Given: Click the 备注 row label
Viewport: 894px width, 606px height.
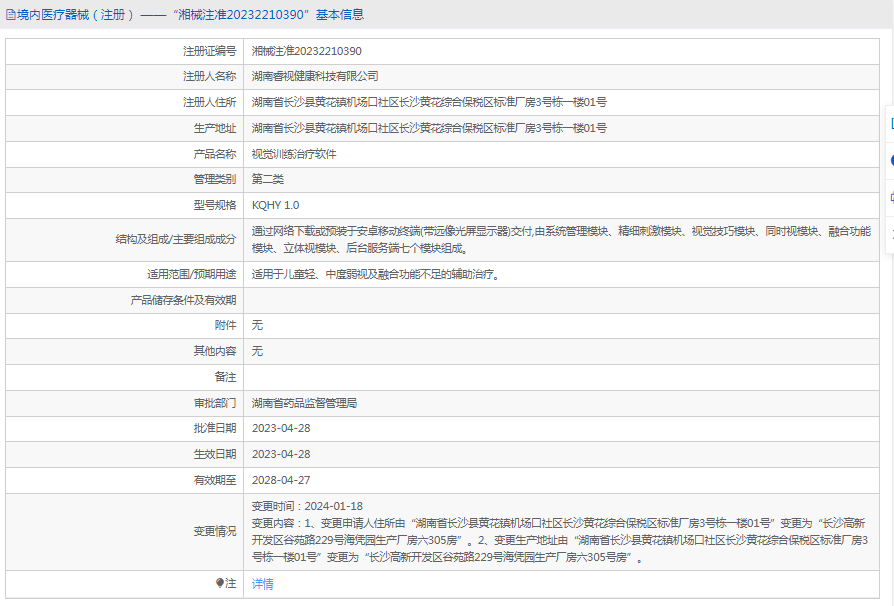Looking at the screenshot, I should [x=225, y=377].
